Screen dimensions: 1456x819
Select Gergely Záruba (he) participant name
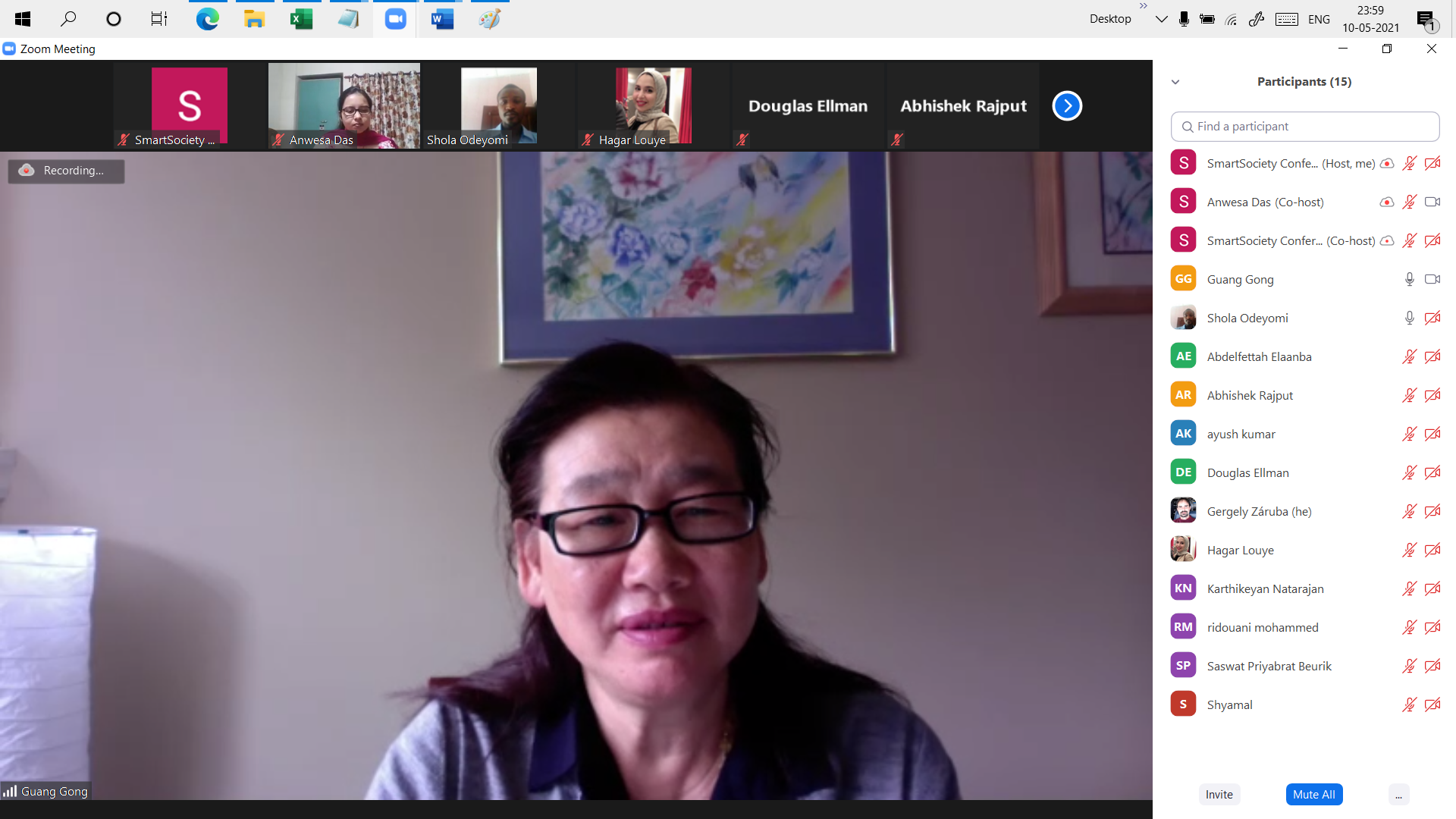[1260, 511]
